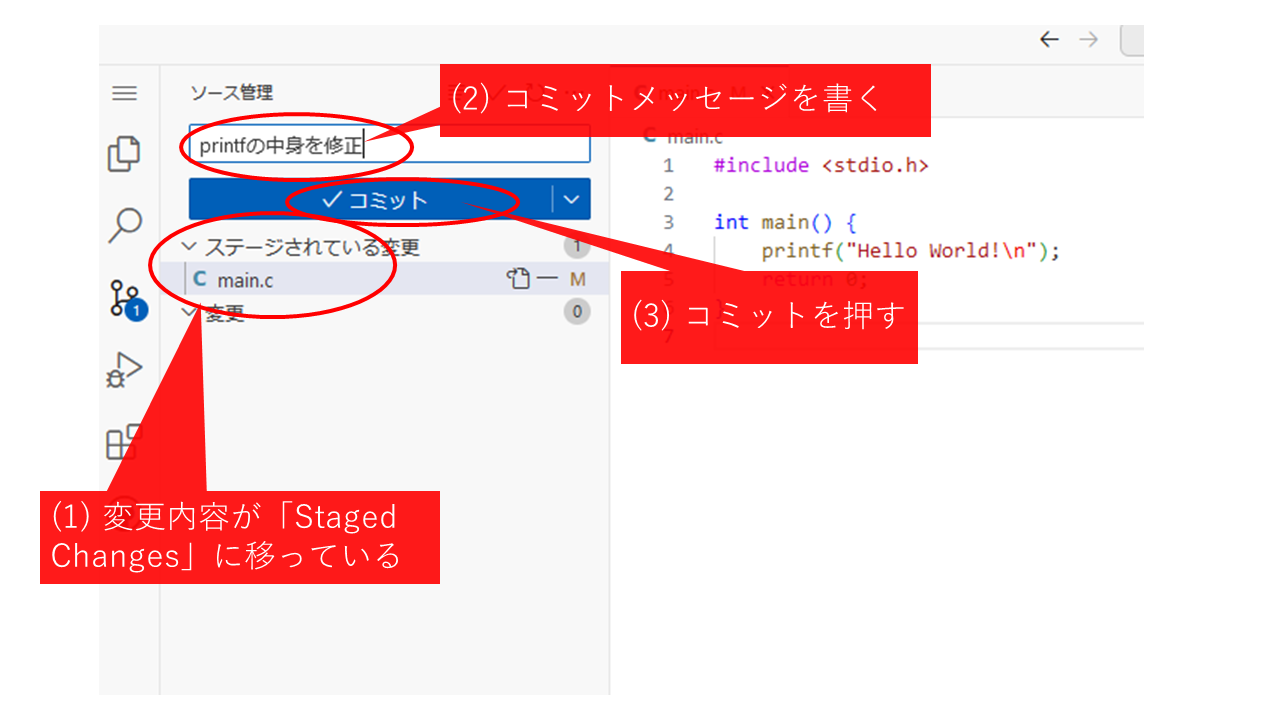Open the Search view in activity bar
This screenshot has height=720, width=1280.
(124, 225)
